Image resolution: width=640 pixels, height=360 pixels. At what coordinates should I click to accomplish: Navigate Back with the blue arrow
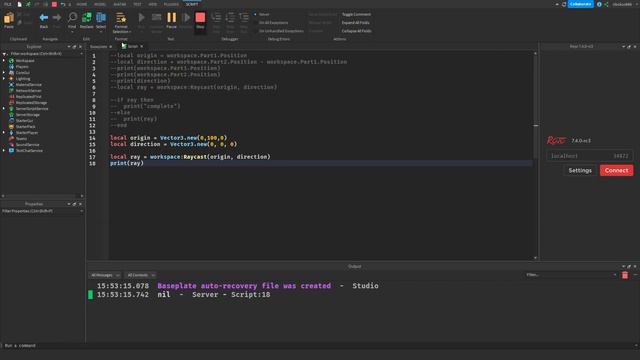point(44,18)
